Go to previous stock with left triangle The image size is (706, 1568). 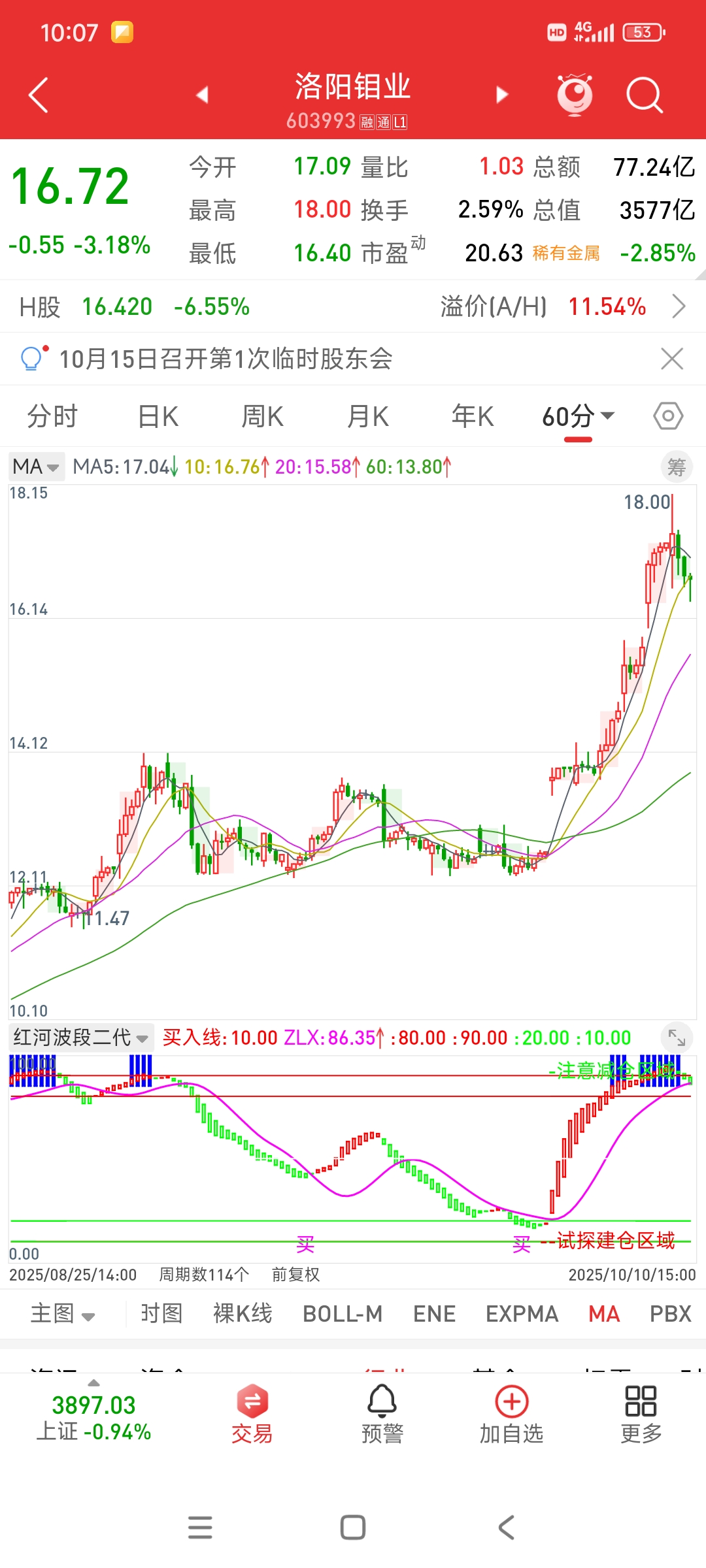(203, 95)
